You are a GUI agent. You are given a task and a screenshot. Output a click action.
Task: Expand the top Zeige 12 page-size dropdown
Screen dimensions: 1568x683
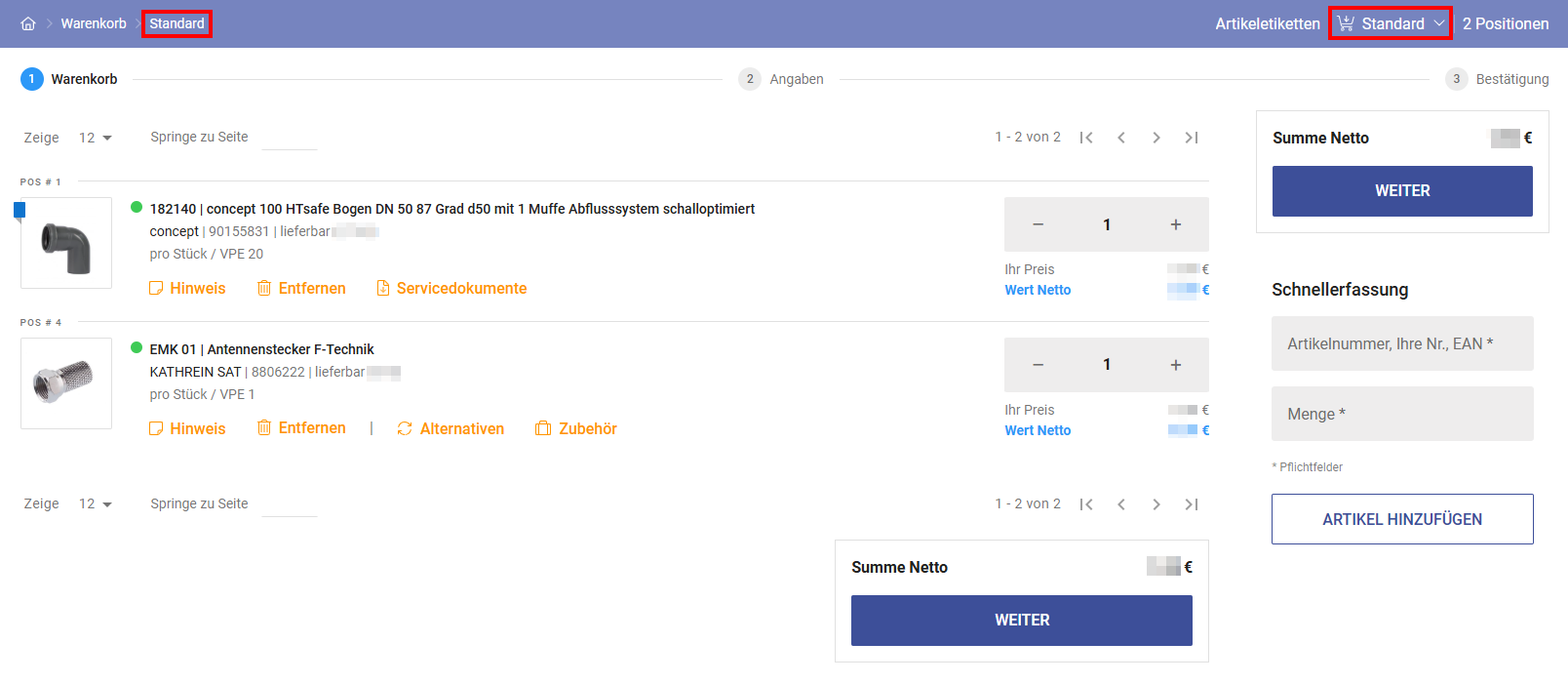[96, 138]
